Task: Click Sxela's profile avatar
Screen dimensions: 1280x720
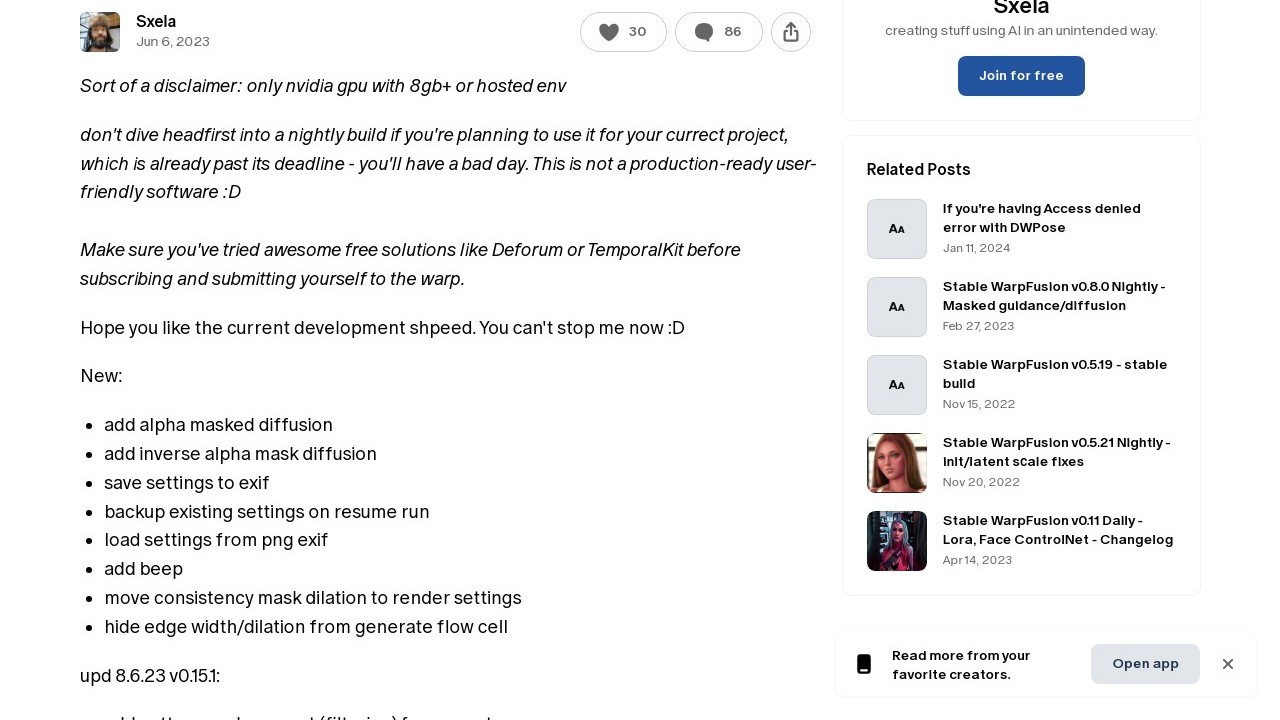Action: [x=100, y=32]
